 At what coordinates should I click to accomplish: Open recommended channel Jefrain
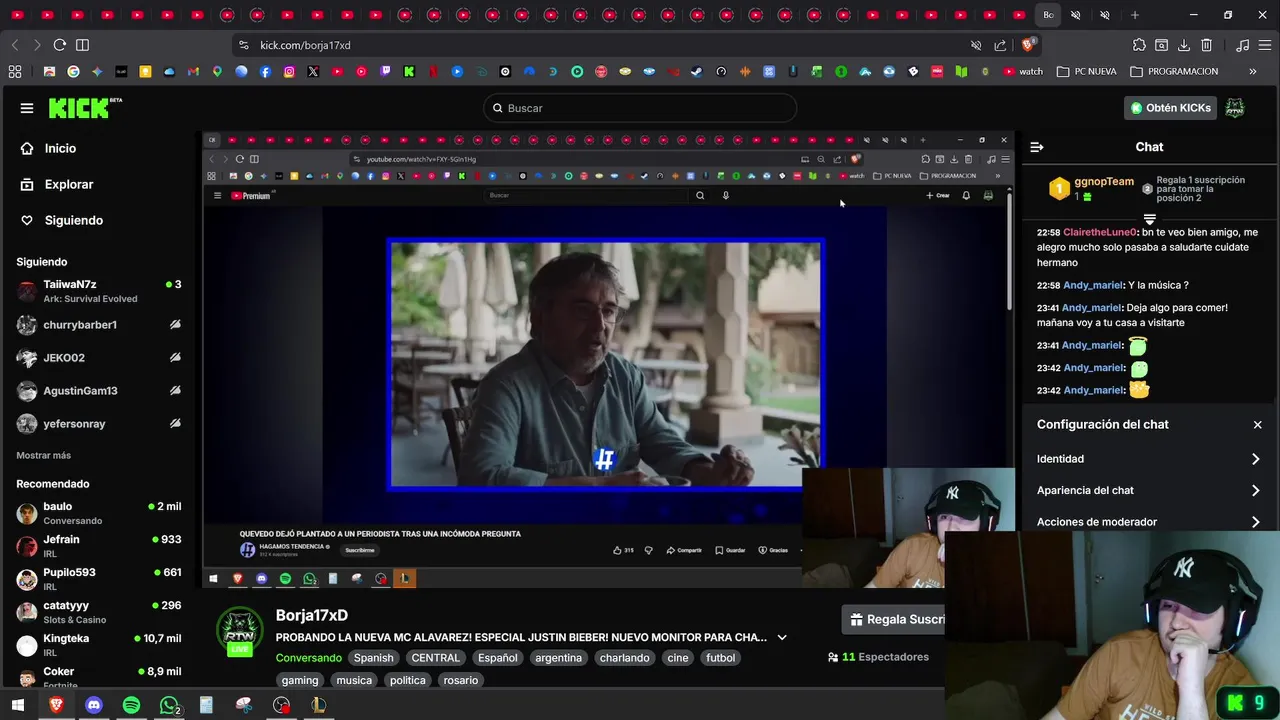click(98, 546)
